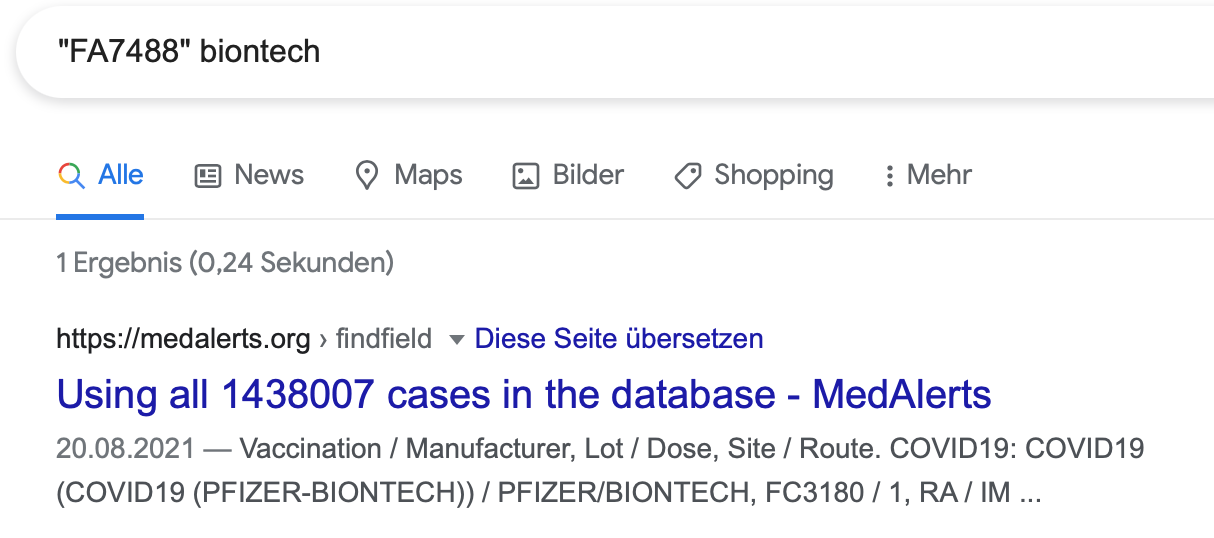Switch to the Bilder tab
Screen dimensions: 1214x538
(588, 175)
